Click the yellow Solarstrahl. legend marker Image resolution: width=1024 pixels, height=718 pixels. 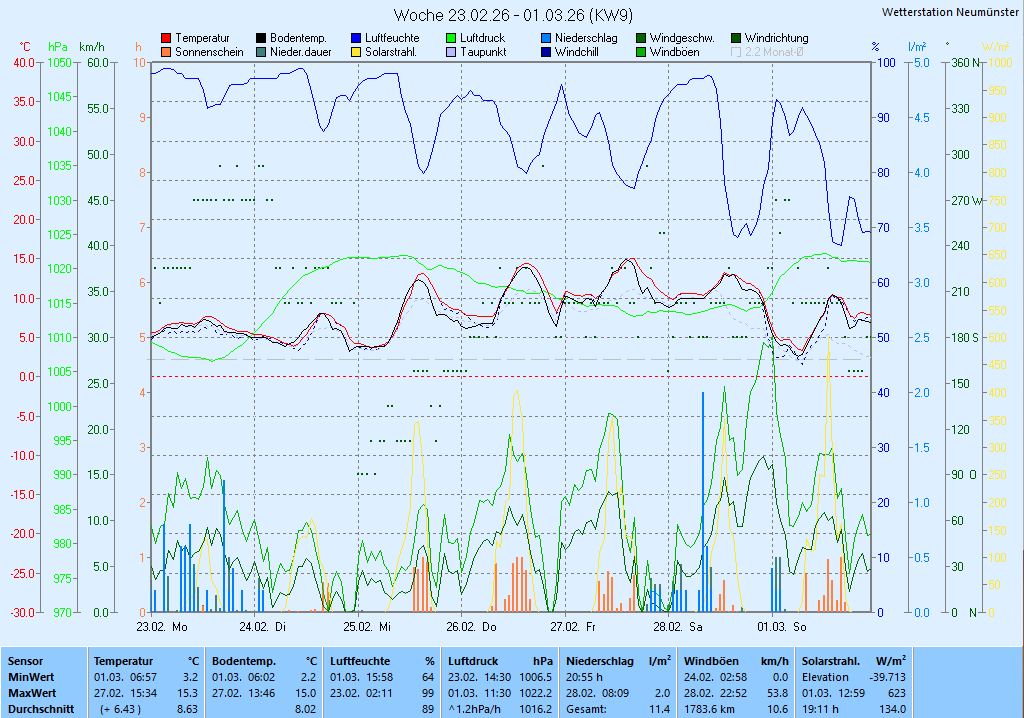click(x=356, y=52)
